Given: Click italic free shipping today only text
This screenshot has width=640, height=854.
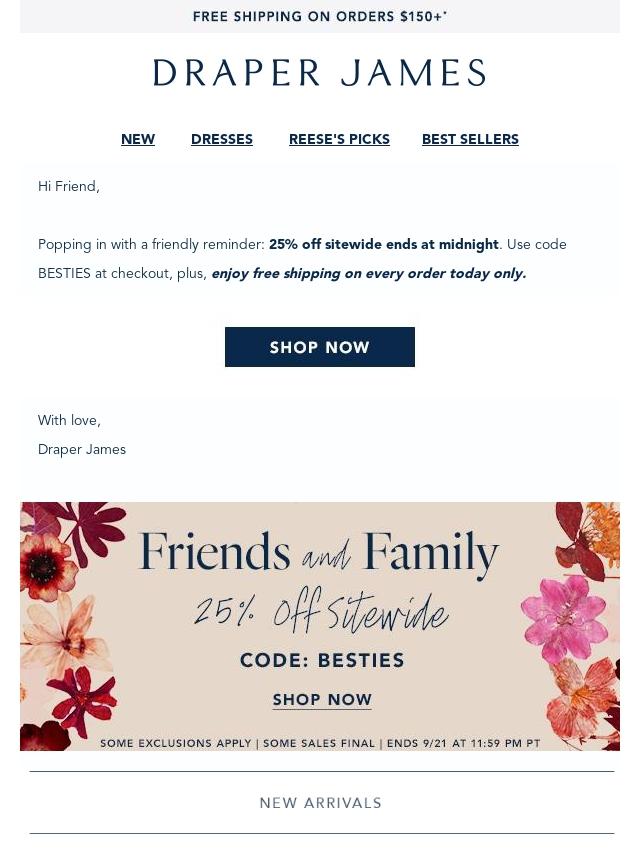Looking at the screenshot, I should (369, 273).
